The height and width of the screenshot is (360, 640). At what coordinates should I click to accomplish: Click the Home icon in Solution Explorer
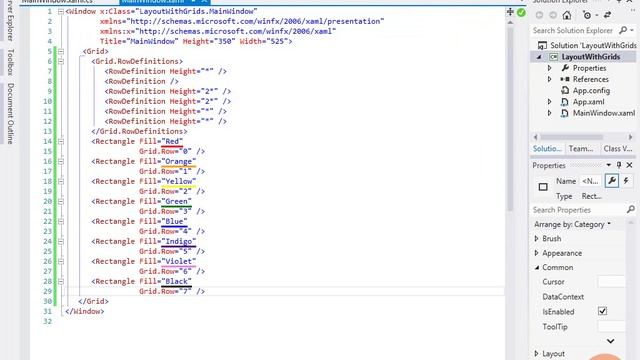pyautogui.click(x=567, y=15)
